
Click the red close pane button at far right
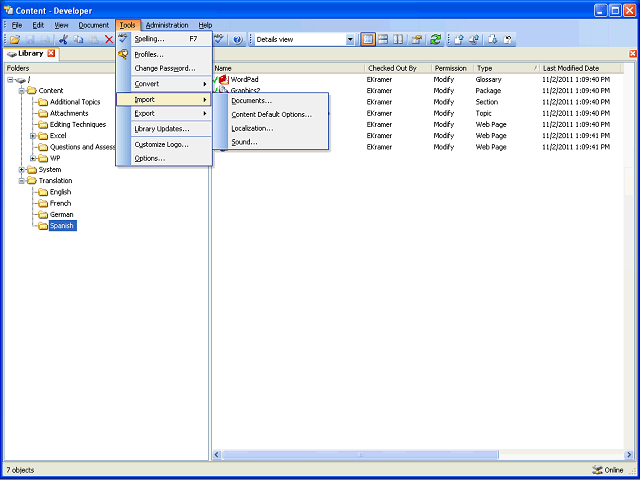(633, 53)
